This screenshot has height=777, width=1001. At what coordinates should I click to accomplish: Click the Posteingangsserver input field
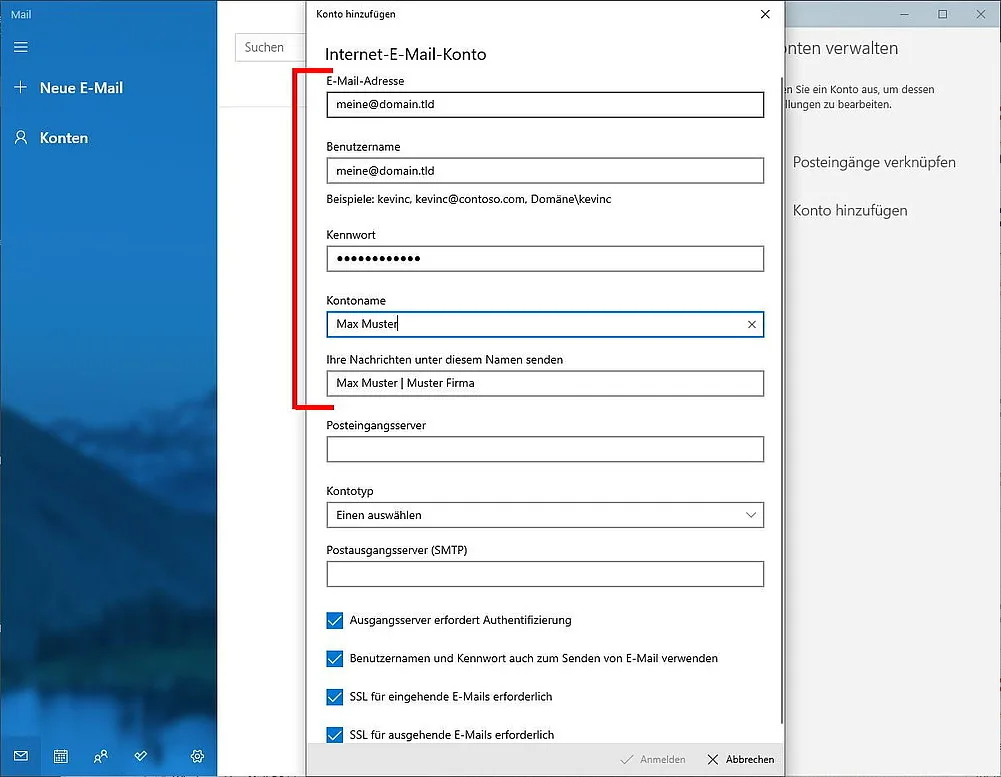[x=544, y=449]
